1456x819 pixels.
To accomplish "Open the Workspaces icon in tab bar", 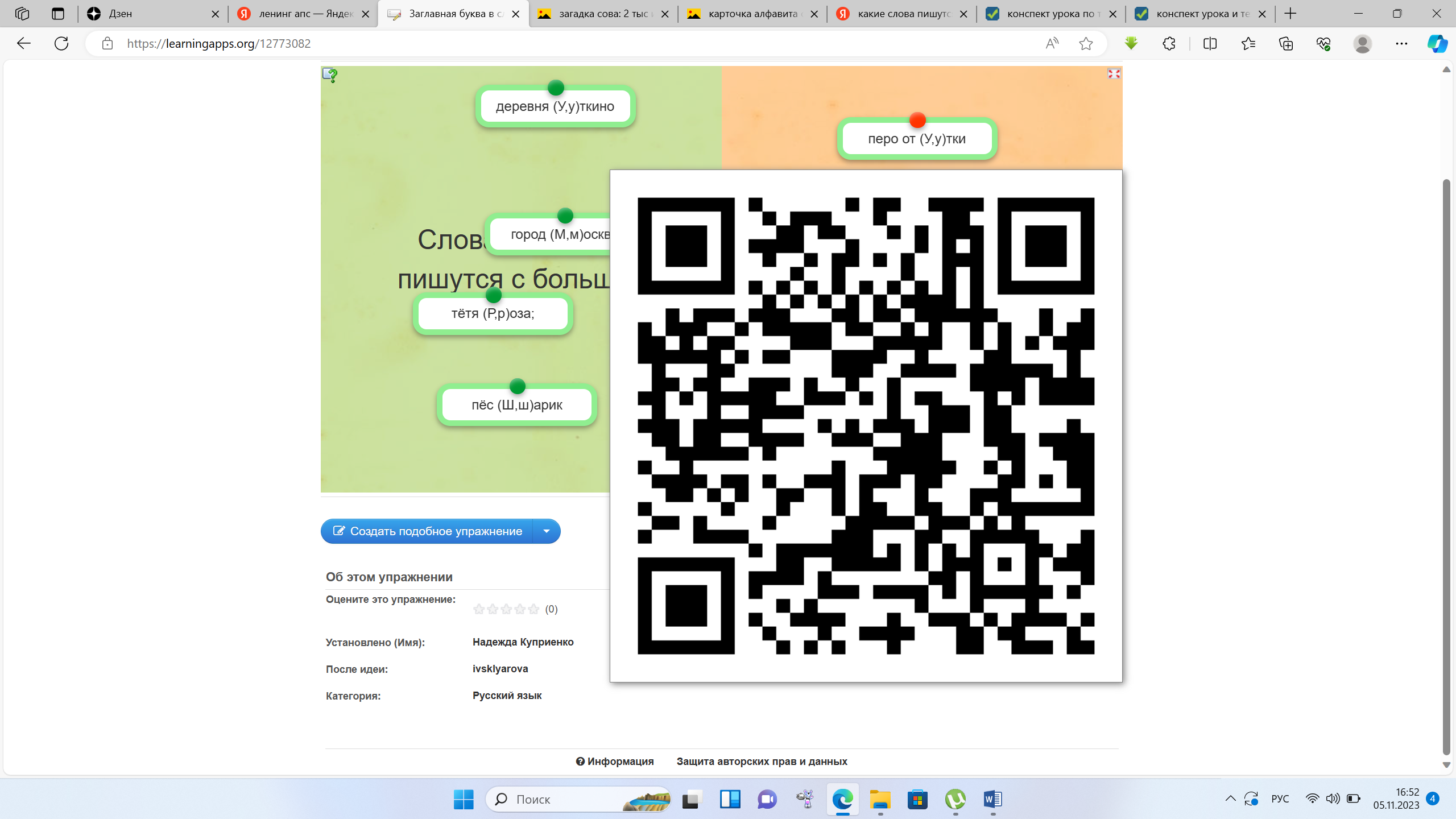I will pyautogui.click(x=22, y=14).
